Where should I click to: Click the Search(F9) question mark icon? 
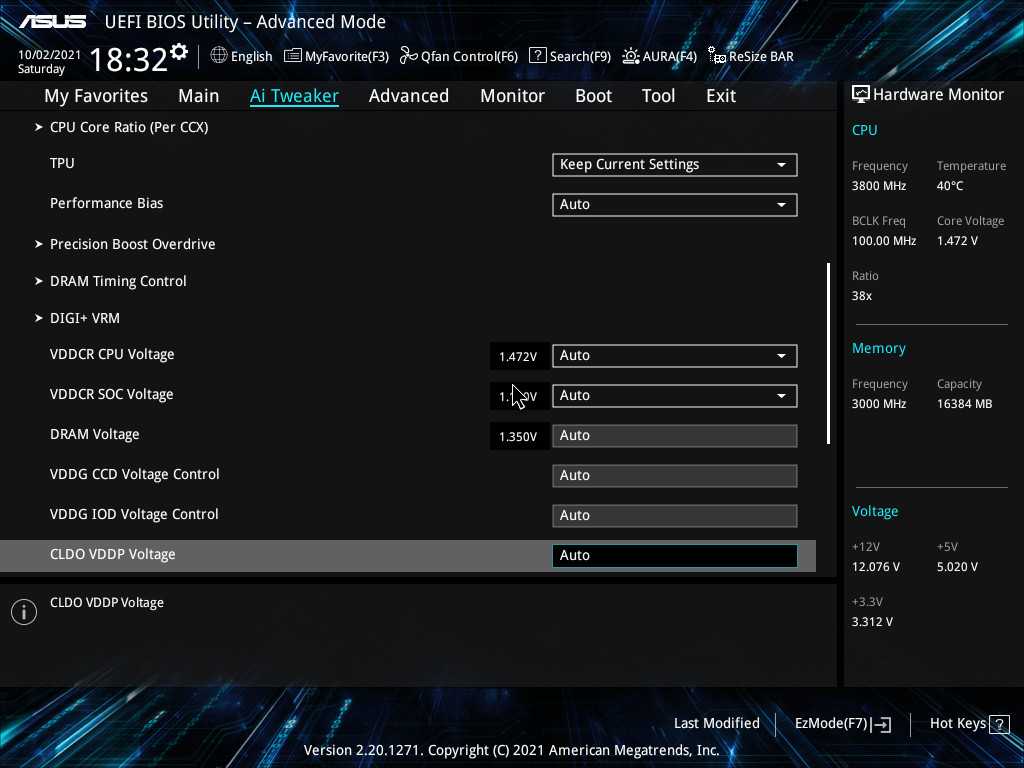(x=538, y=56)
